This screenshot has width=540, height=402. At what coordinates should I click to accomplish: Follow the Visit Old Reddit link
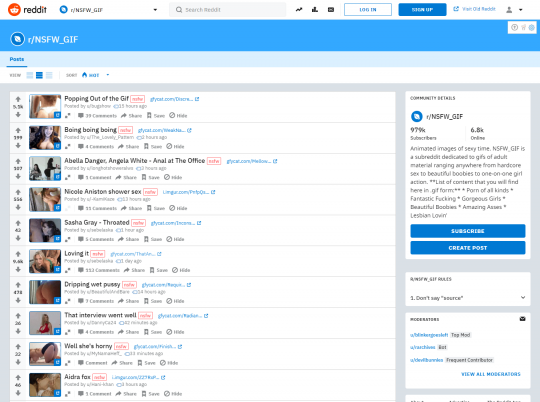click(474, 9)
